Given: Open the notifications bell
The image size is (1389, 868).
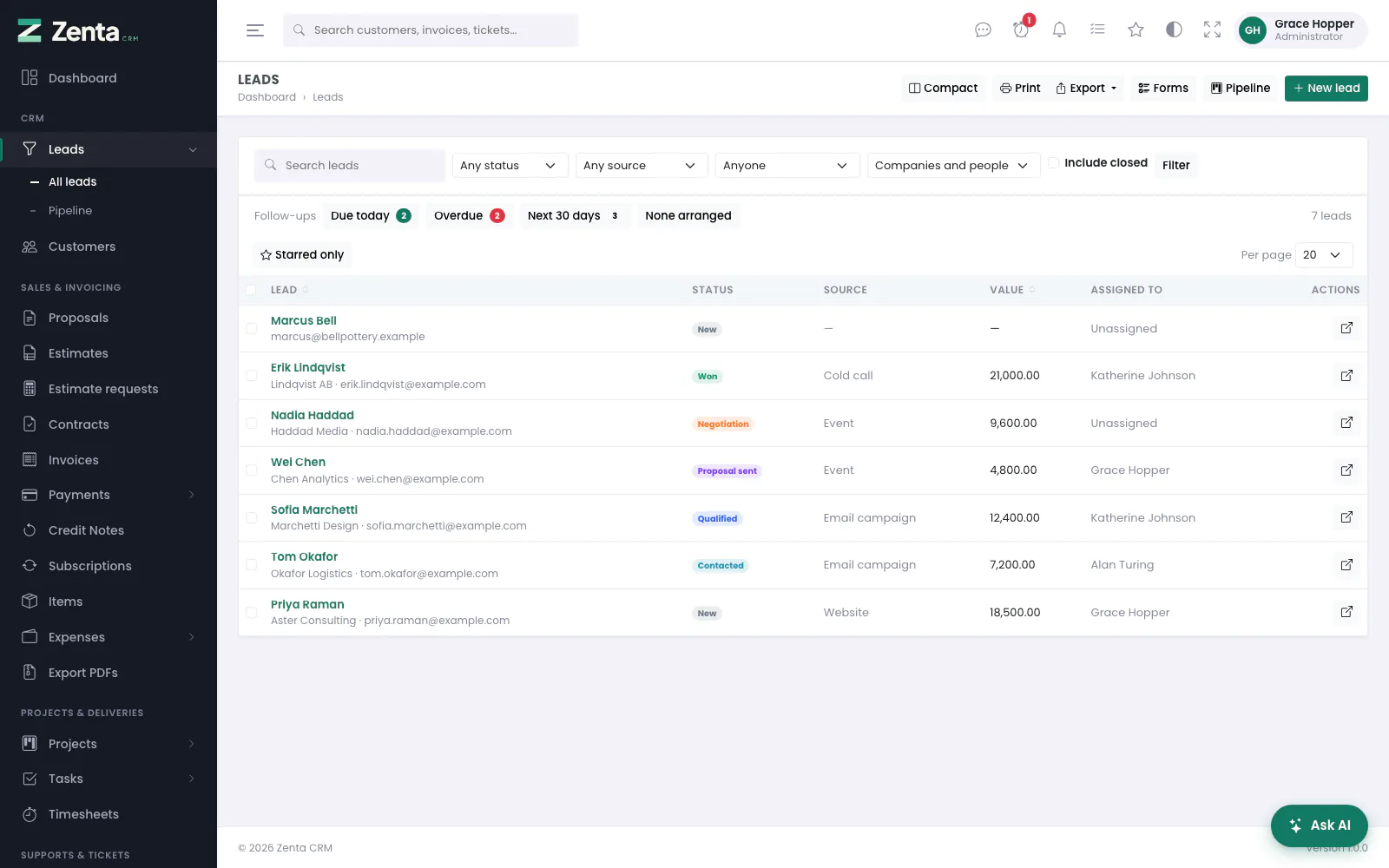Looking at the screenshot, I should pyautogui.click(x=1059, y=30).
